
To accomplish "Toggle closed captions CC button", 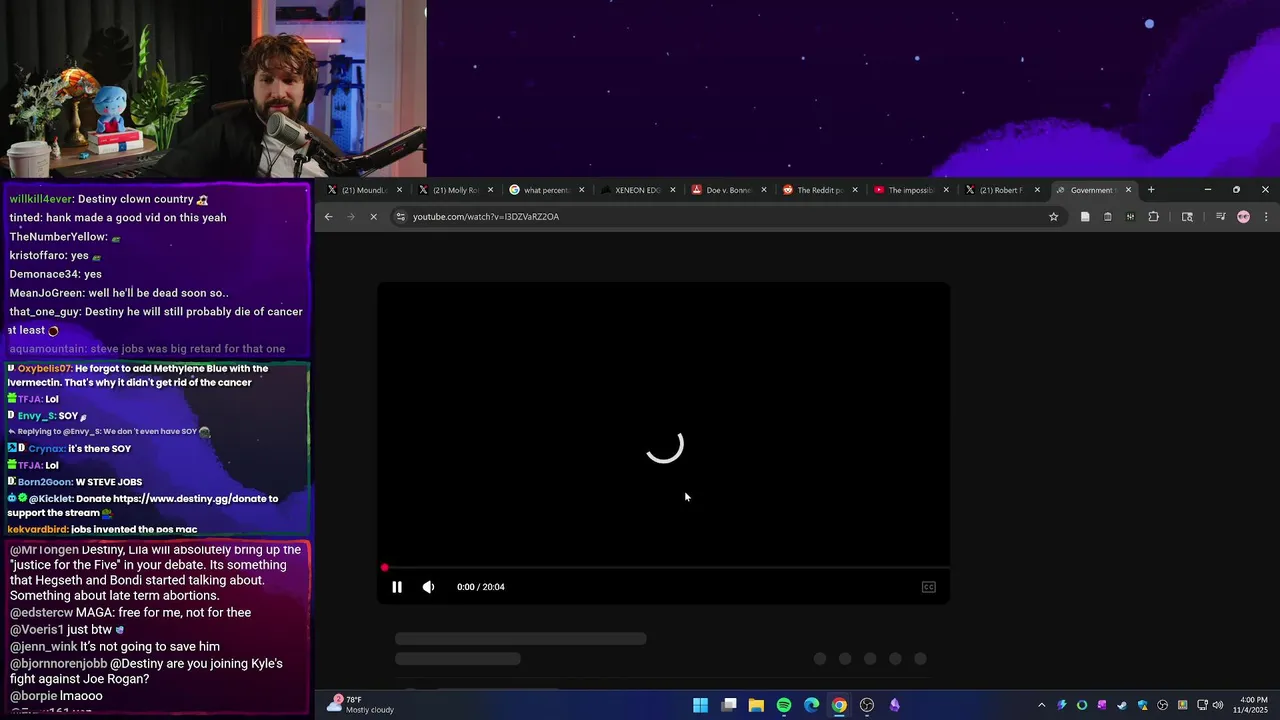I will tap(928, 587).
